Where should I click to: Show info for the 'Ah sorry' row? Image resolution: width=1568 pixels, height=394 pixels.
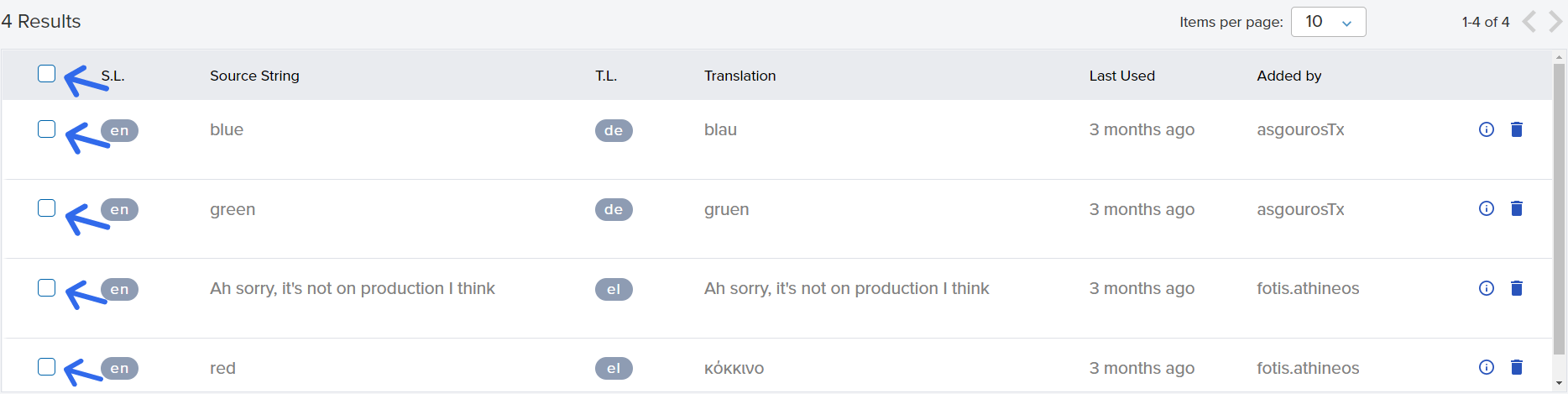(1487, 288)
